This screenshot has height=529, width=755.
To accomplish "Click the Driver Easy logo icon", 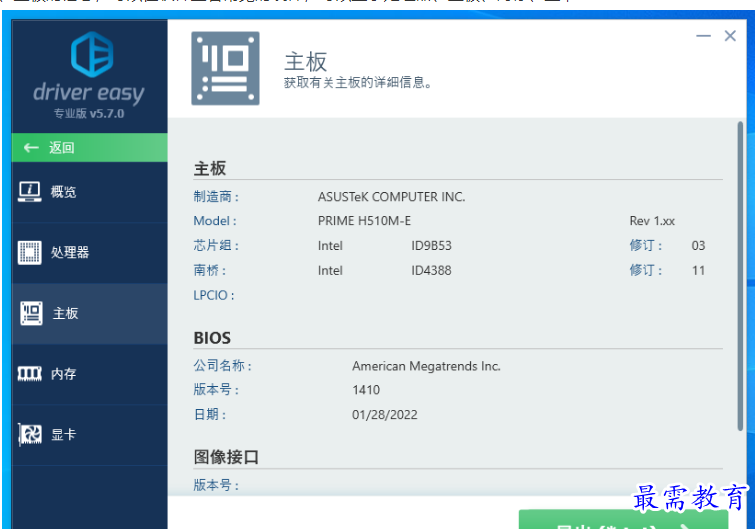I will pos(92,54).
